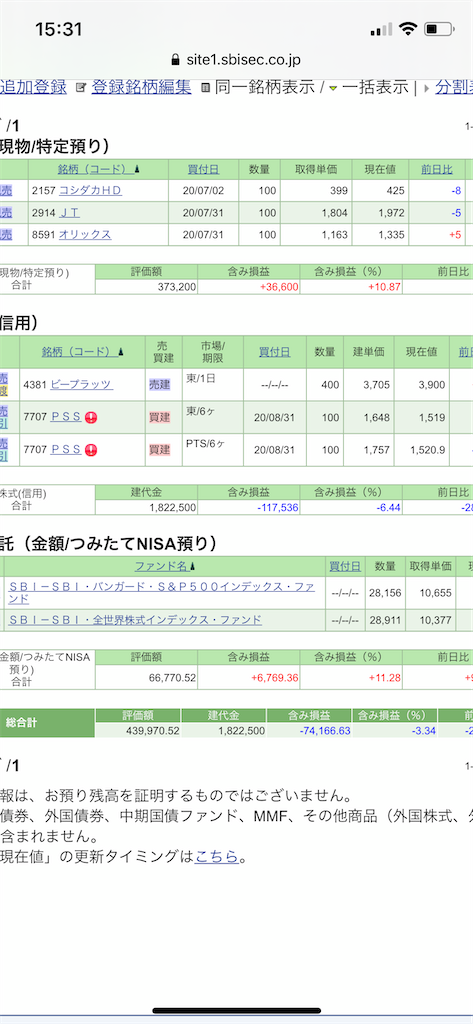
Task: Follow the こちら link in the footer note
Action: pos(216,857)
